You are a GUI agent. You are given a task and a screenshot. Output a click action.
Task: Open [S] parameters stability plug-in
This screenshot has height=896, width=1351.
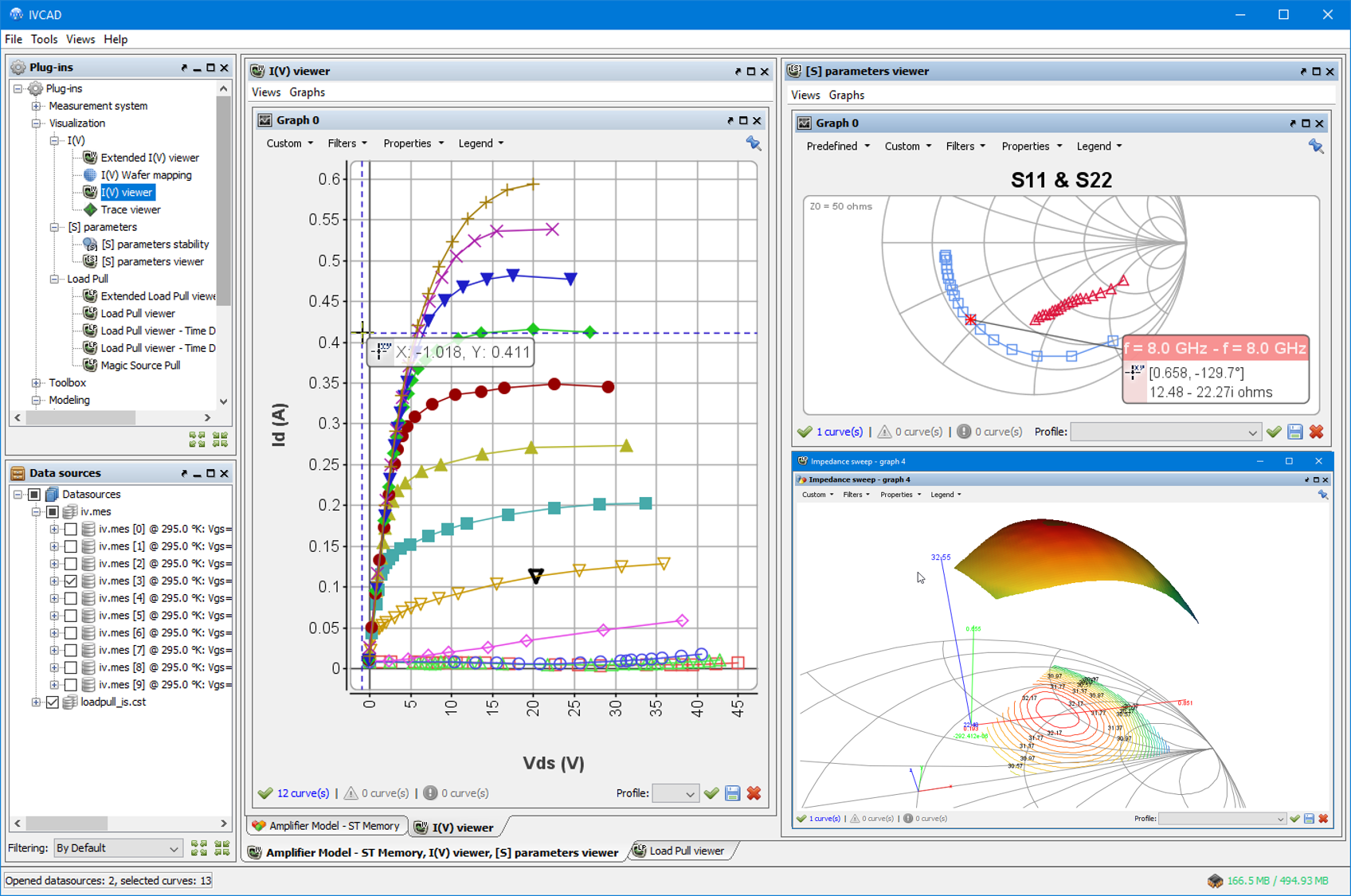coord(155,245)
